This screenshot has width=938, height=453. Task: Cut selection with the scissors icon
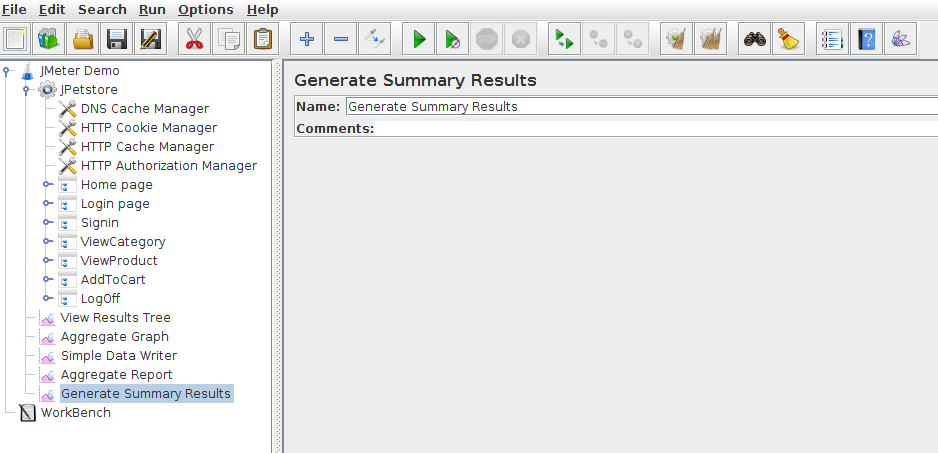(x=194, y=39)
